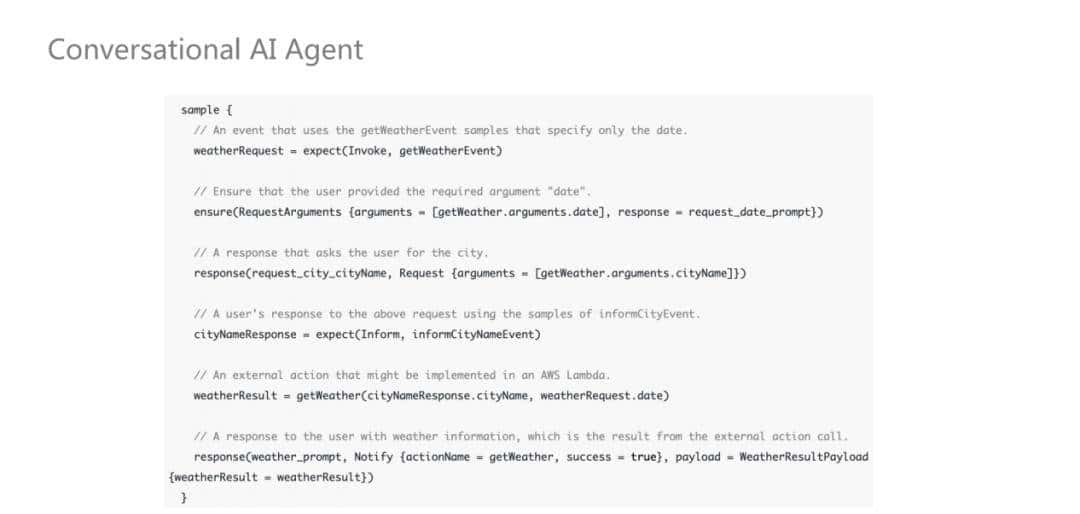The image size is (1080, 514).
Task: Click the "{weatherResult = weatherResult})" line
Action: coord(271,477)
